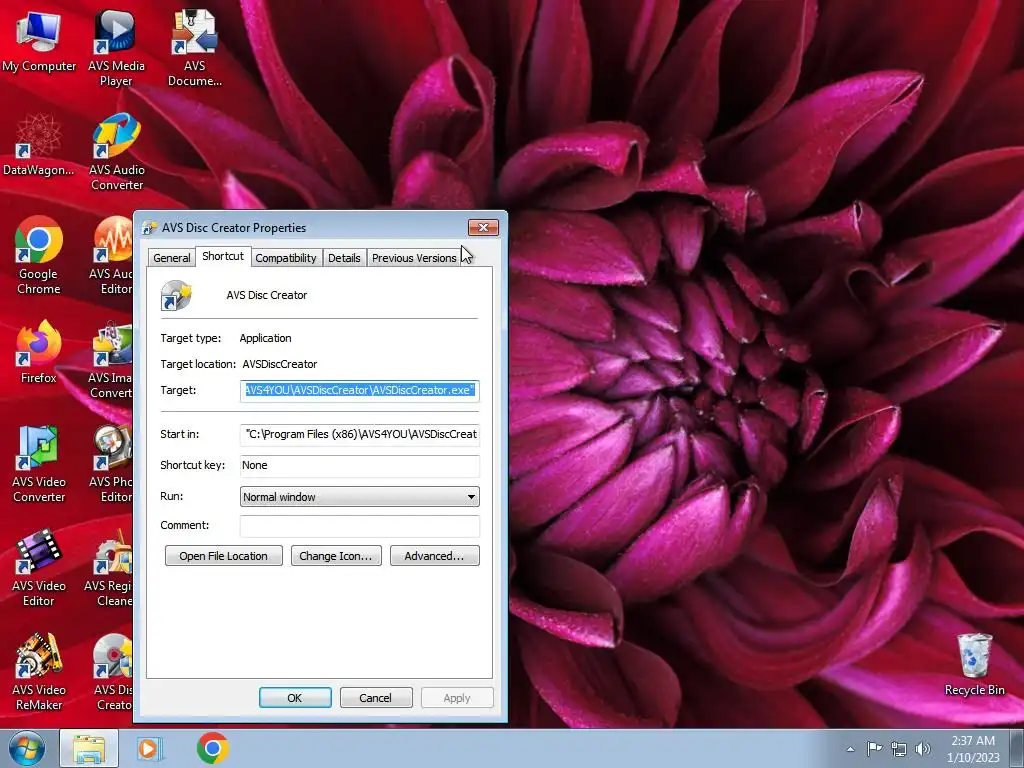The height and width of the screenshot is (768, 1024).
Task: Confirm with the OK button
Action: 295,697
